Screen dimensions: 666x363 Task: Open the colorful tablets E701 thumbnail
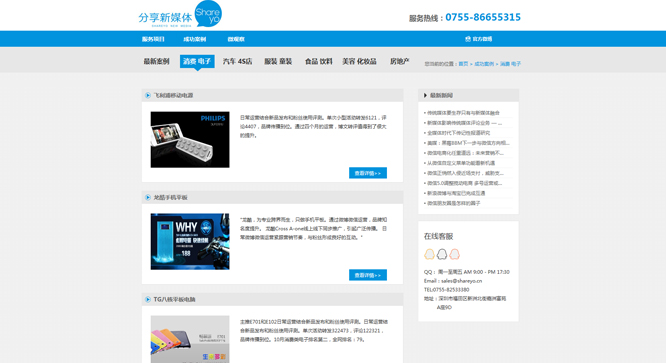click(x=190, y=339)
